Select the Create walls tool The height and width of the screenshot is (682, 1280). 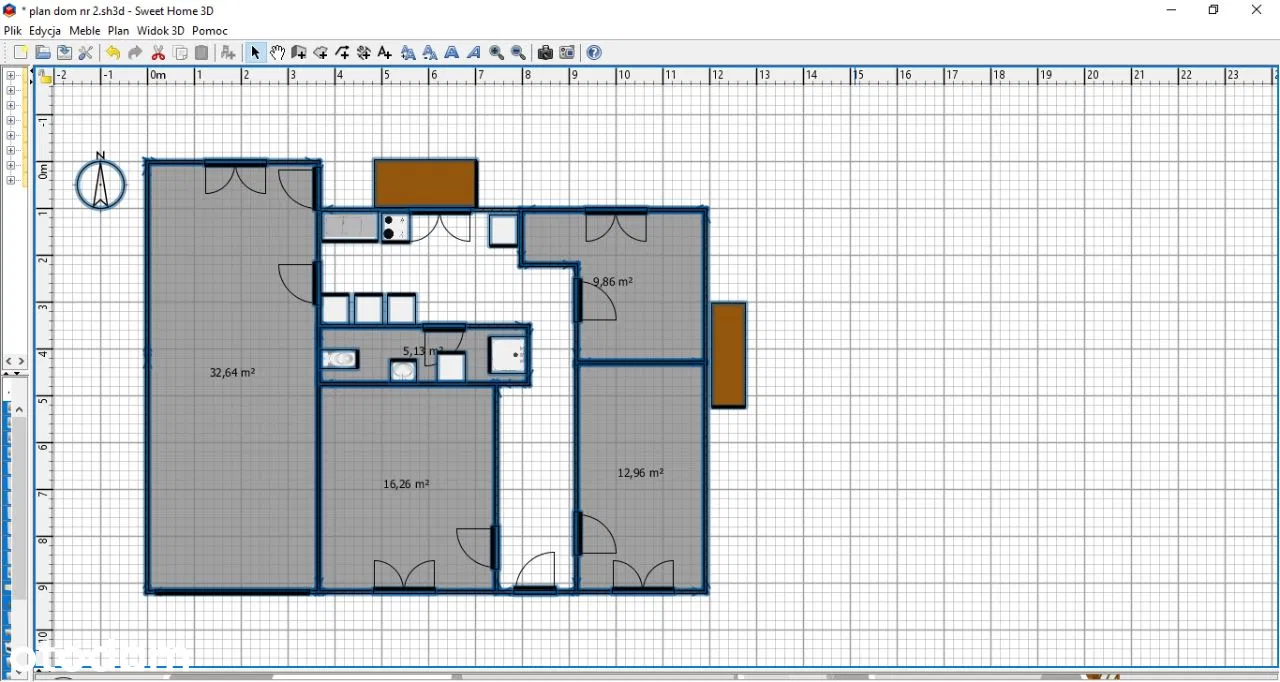pyautogui.click(x=299, y=53)
